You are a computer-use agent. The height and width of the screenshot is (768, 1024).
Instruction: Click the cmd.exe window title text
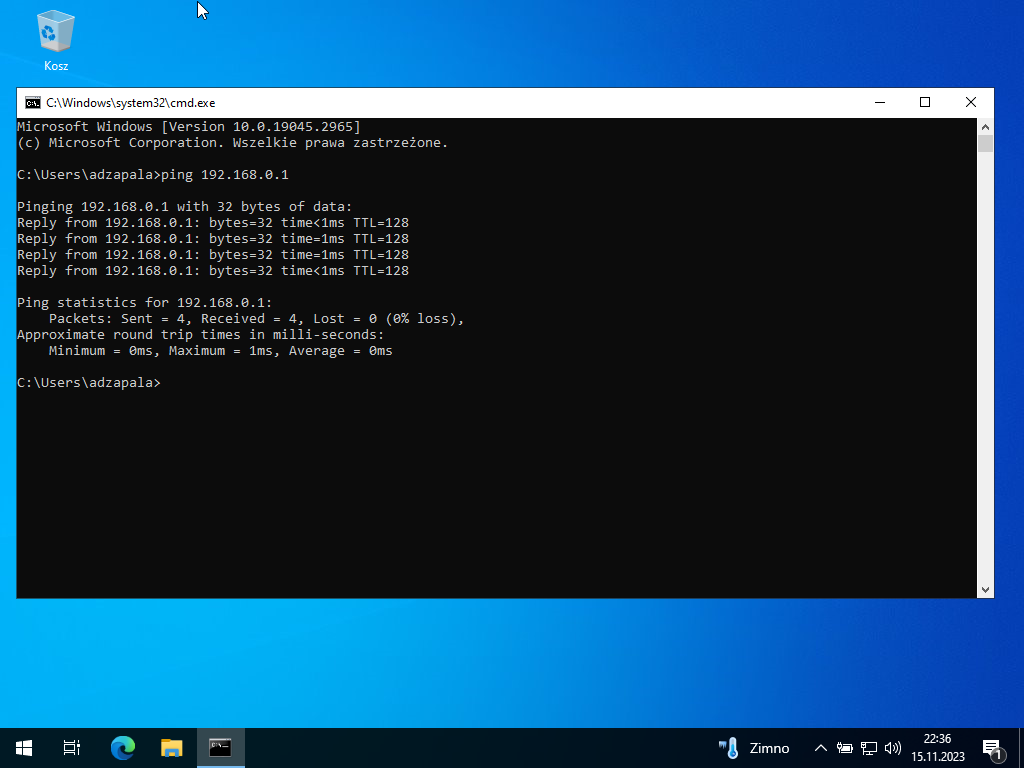coord(131,103)
